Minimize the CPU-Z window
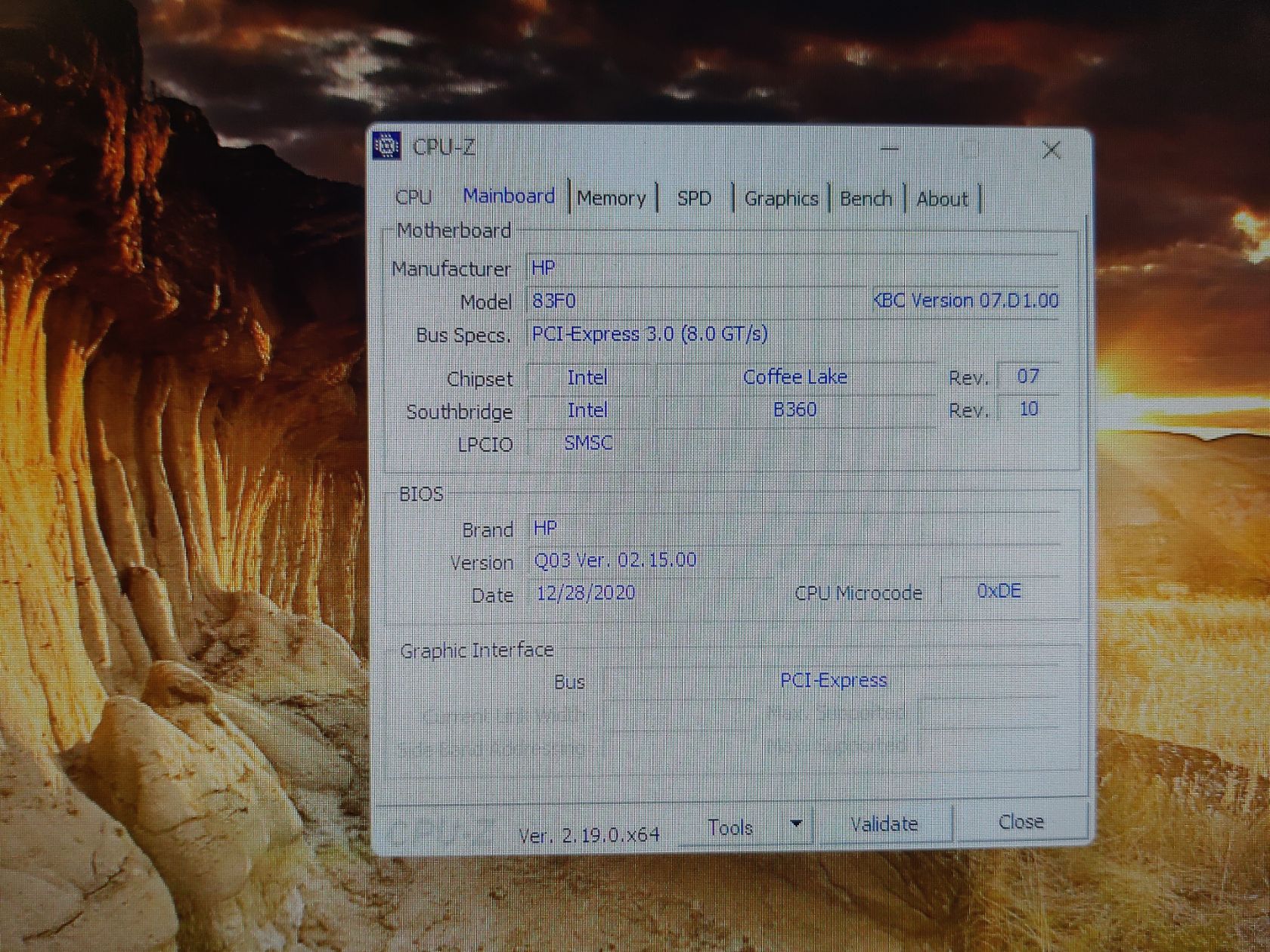This screenshot has width=1270, height=952. [x=890, y=149]
